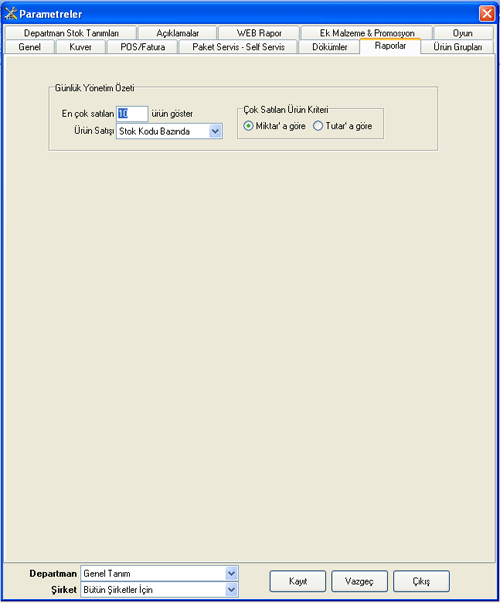500x603 pixels.
Task: Click the En çok satılan number field
Action: 132,114
